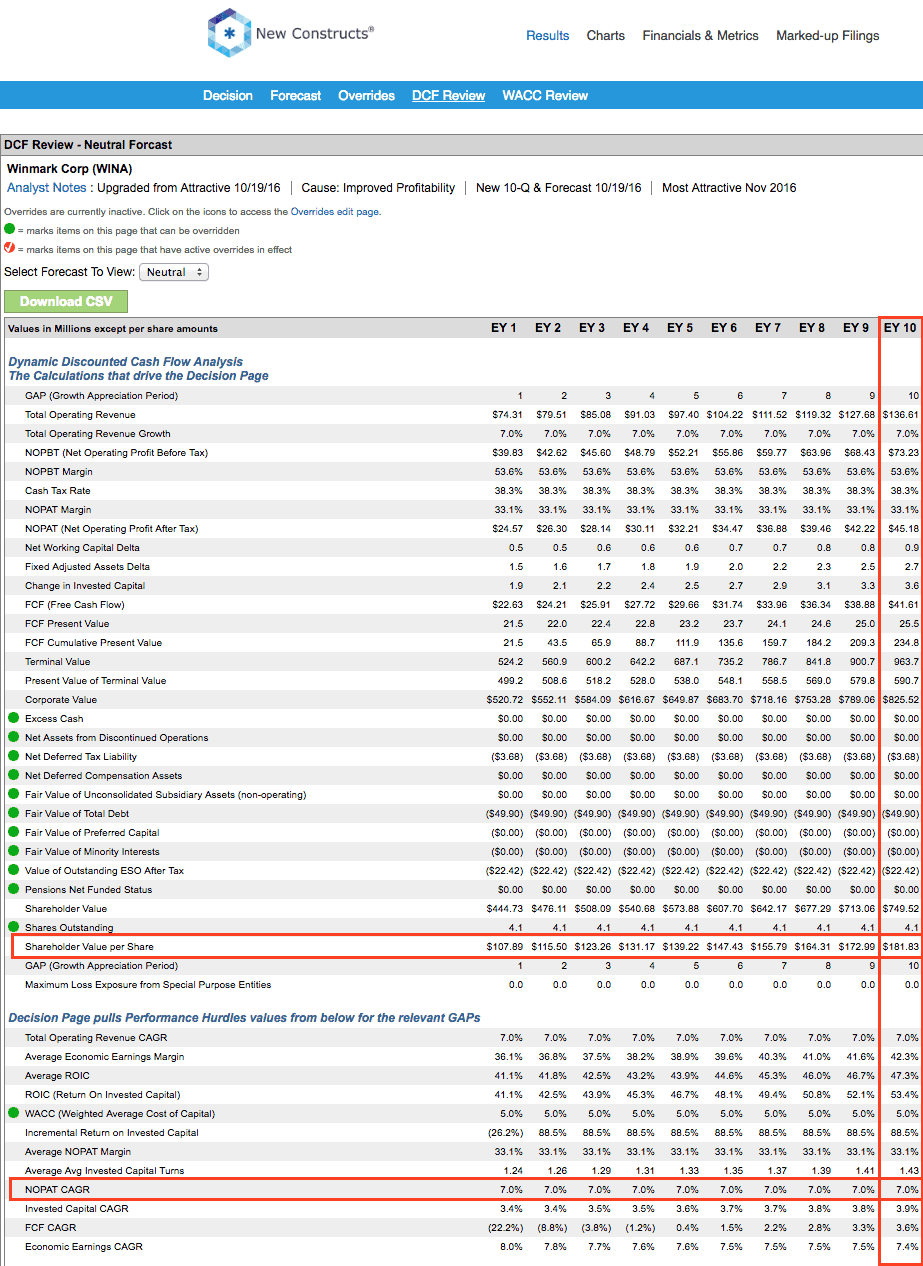923x1266 pixels.
Task: Click the Dynamic Discounted Cash Flow Analysis heading
Action: [126, 362]
